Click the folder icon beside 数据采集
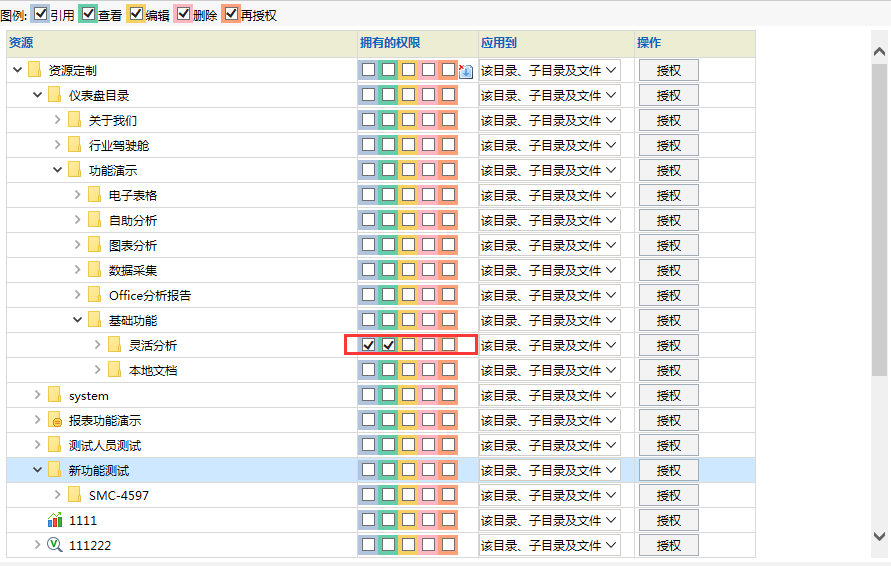This screenshot has height=566, width=891. click(94, 270)
